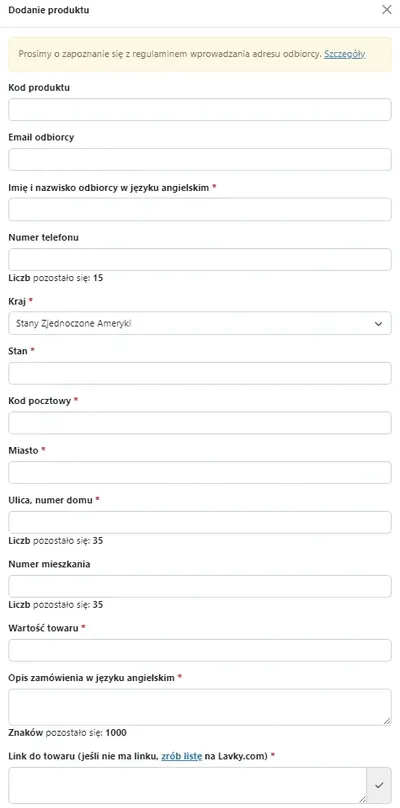Select the Wartość towaru field
Image resolution: width=400 pixels, height=808 pixels.
(x=200, y=650)
